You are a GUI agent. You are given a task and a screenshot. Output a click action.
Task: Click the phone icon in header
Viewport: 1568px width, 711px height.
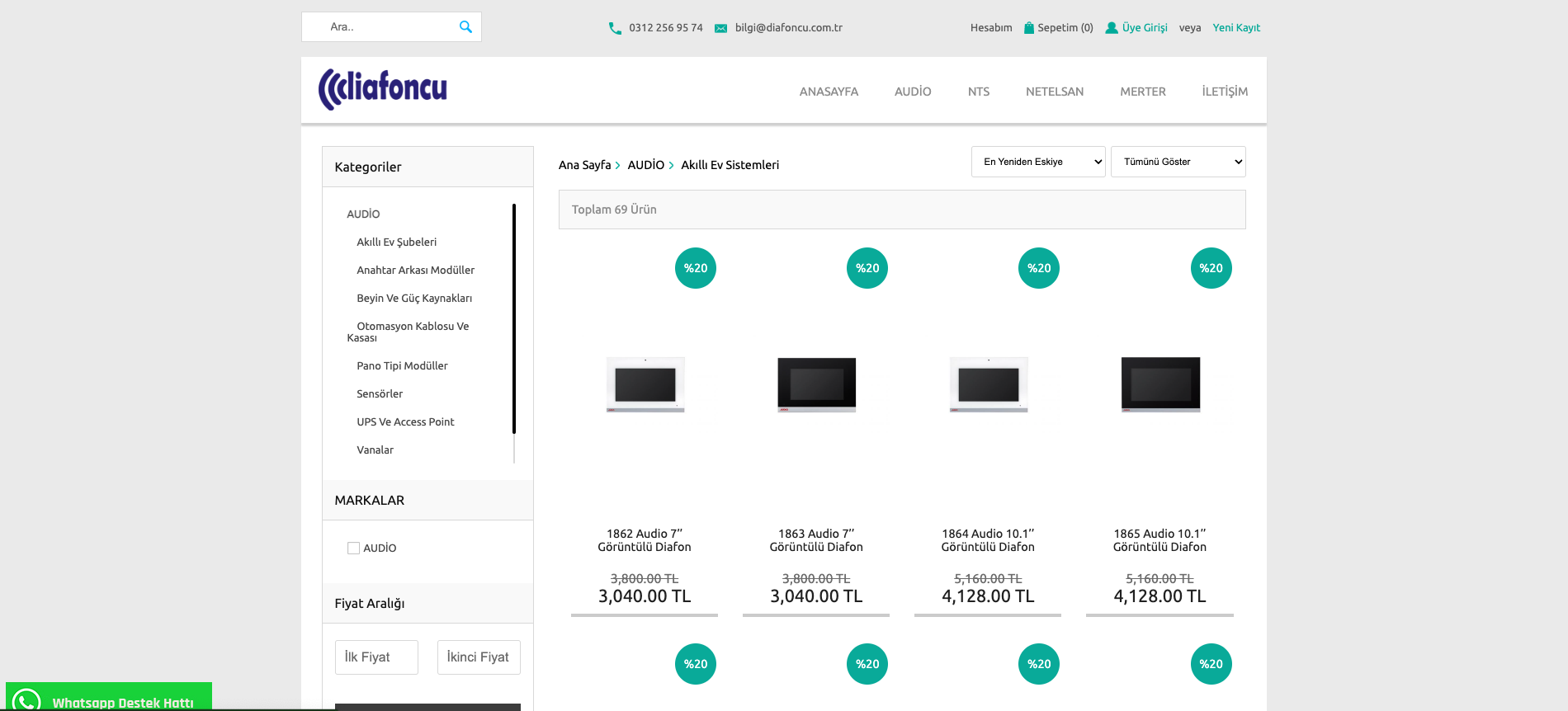[615, 28]
